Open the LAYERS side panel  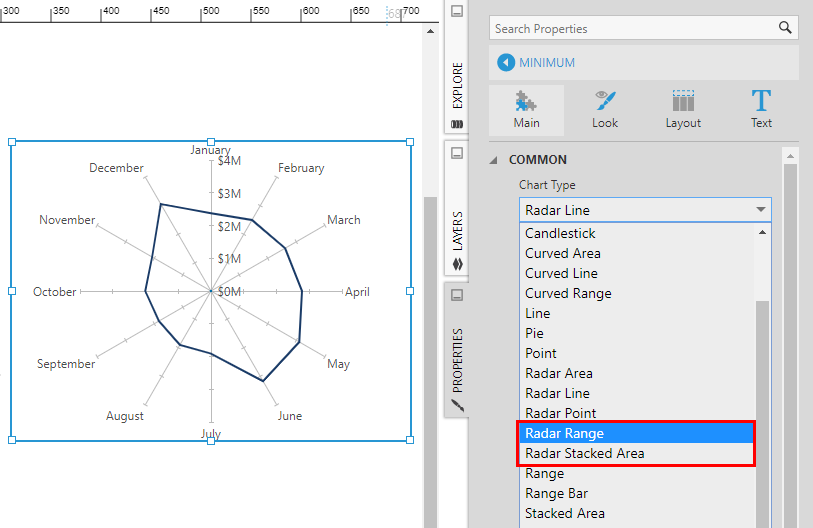coord(457,231)
